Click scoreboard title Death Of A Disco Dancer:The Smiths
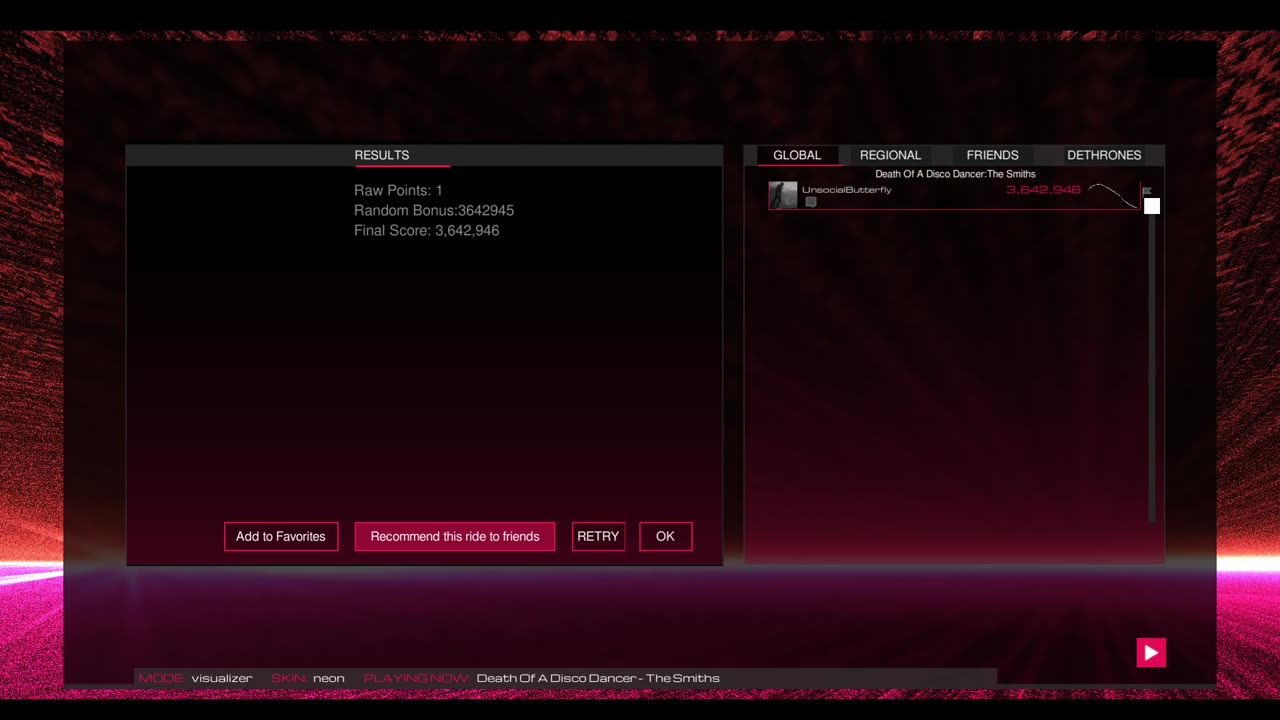The image size is (1280, 720). pyautogui.click(x=955, y=174)
